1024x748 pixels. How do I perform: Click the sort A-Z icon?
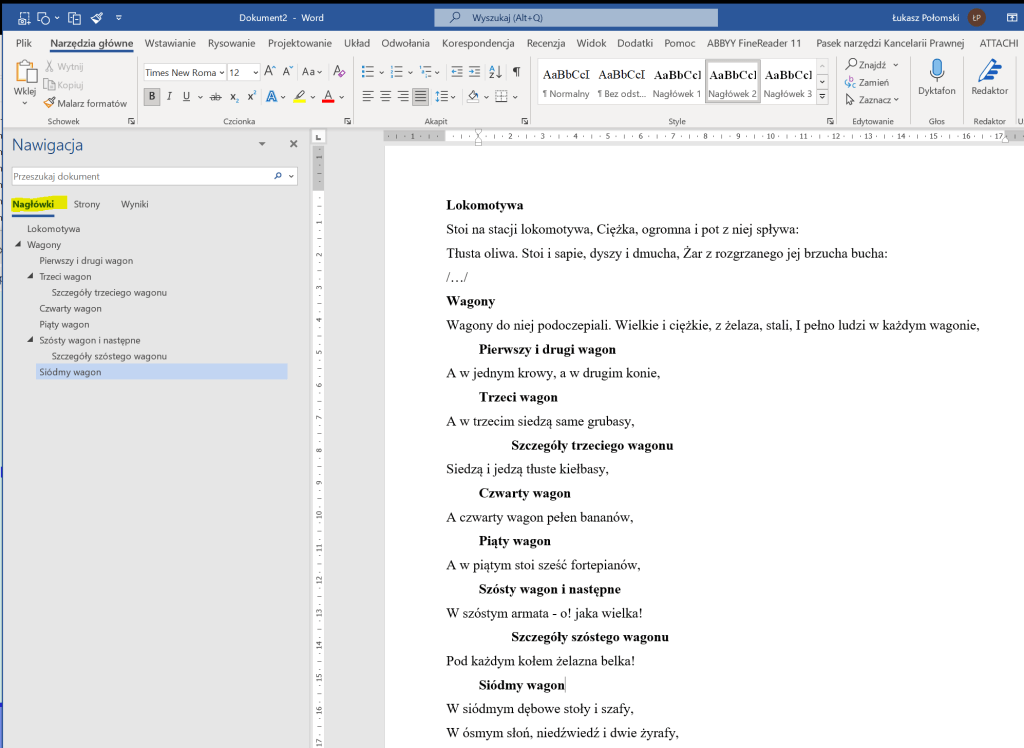[496, 72]
